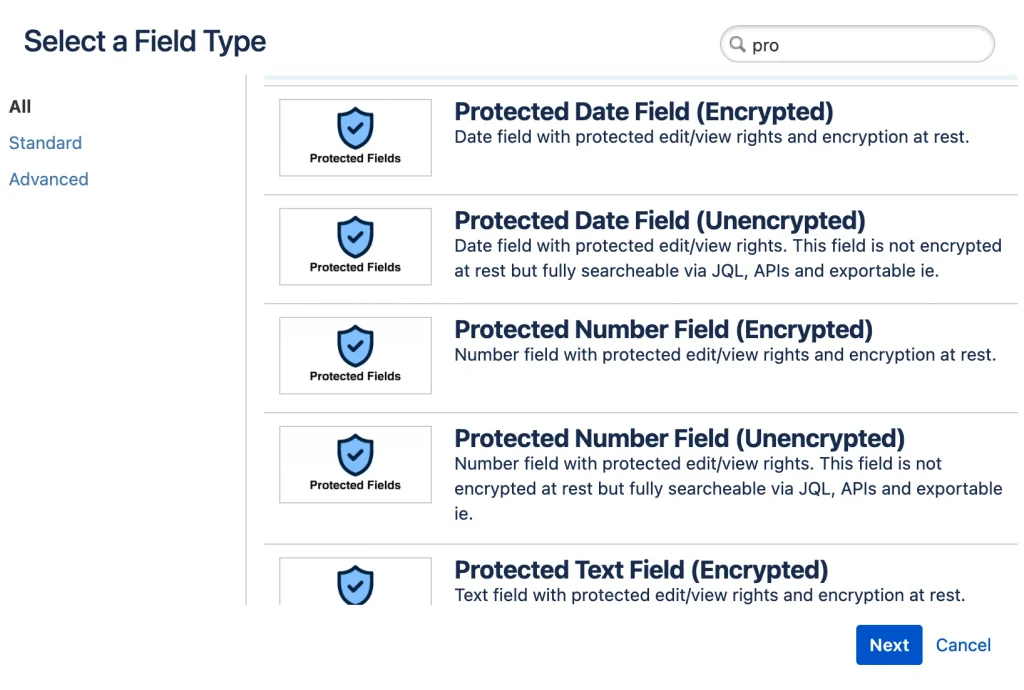This screenshot has height=690, width=1024.
Task: Switch to the Standard field types
Action: click(46, 143)
